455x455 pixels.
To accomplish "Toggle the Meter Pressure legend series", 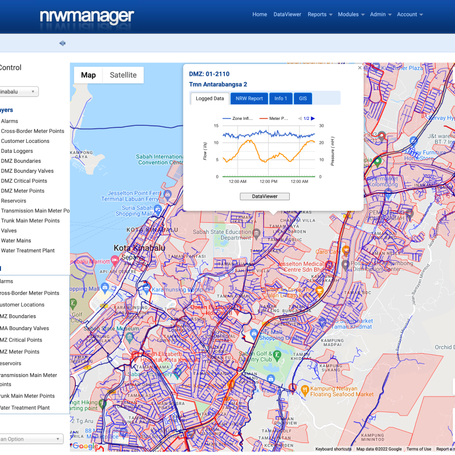I will [x=273, y=118].
